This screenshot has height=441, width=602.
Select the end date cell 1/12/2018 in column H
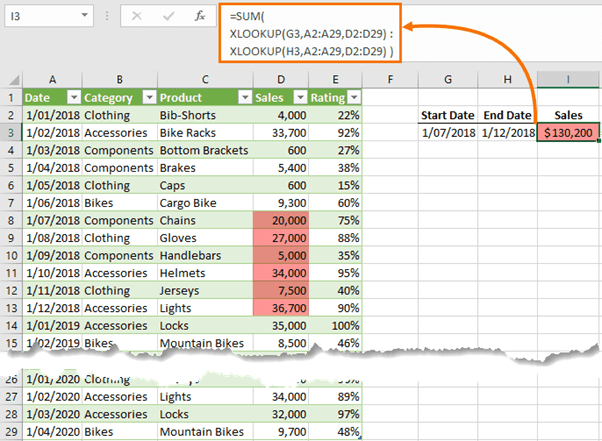pyautogui.click(x=507, y=133)
